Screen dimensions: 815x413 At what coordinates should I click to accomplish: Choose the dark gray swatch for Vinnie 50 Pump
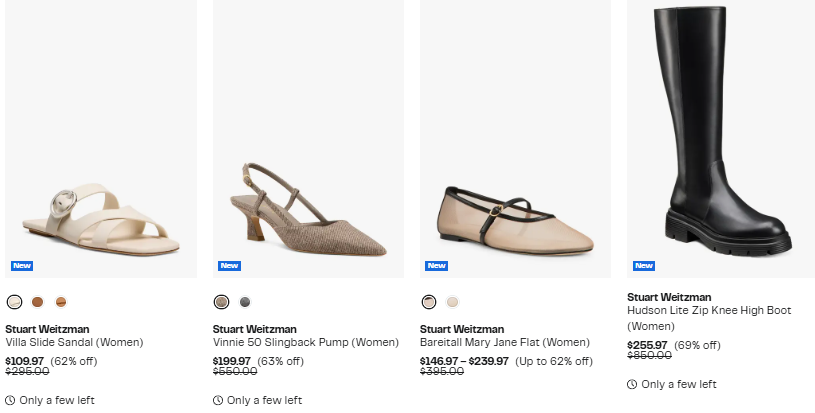pos(245,302)
